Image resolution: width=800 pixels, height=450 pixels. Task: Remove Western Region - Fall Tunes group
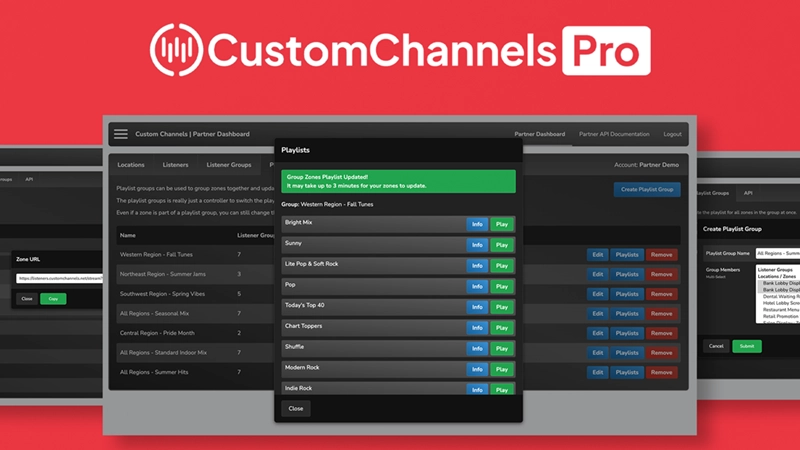[662, 255]
